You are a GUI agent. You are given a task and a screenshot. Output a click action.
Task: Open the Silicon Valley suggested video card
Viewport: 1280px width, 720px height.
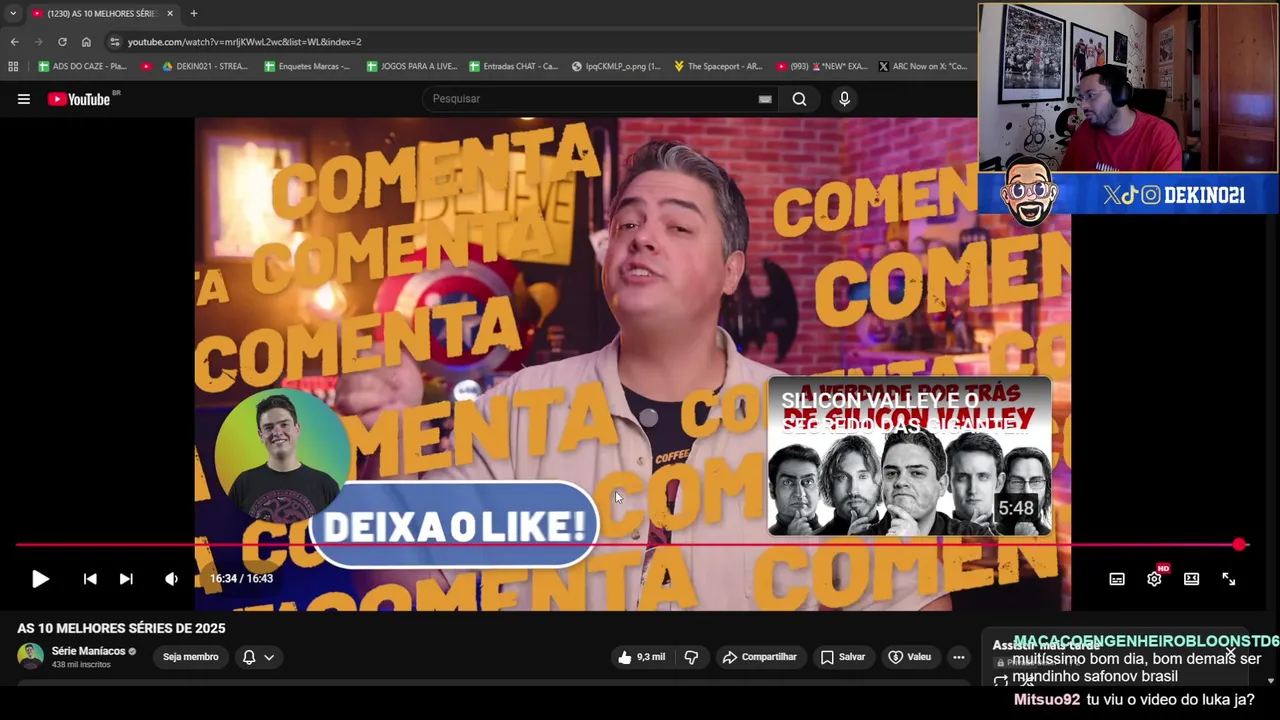click(x=909, y=456)
